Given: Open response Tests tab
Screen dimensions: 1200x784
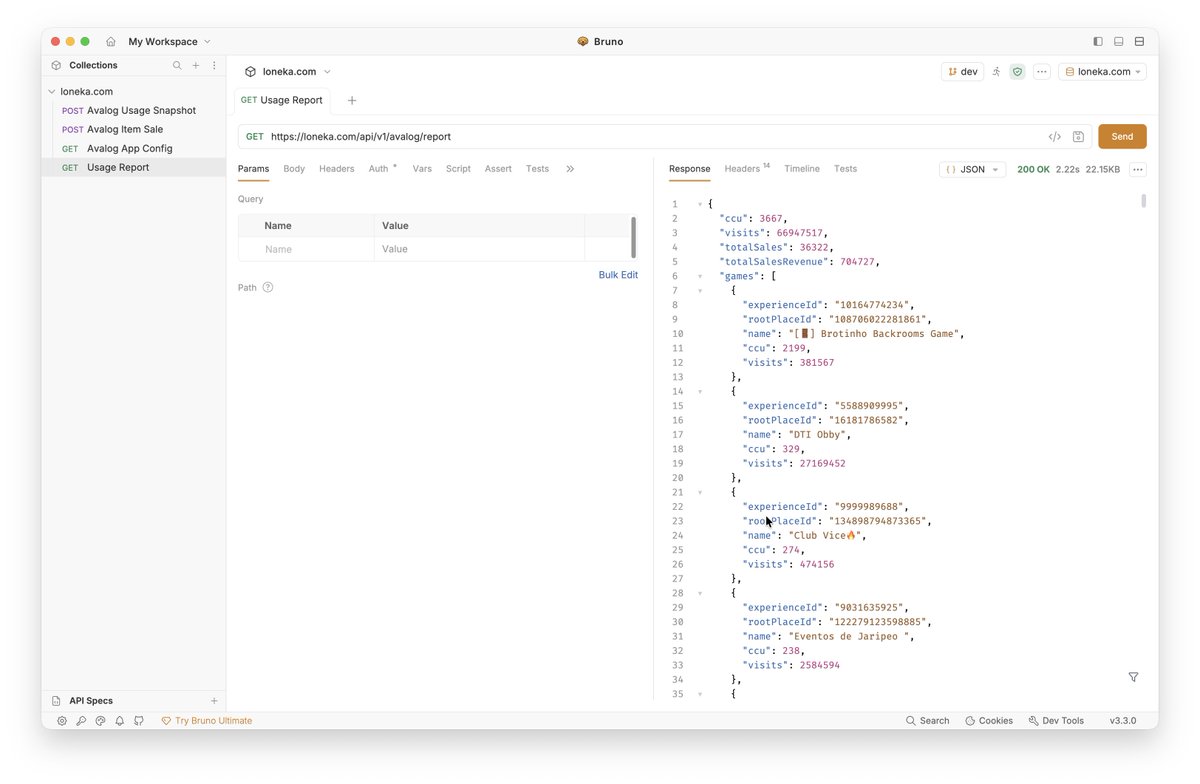Looking at the screenshot, I should (845, 169).
